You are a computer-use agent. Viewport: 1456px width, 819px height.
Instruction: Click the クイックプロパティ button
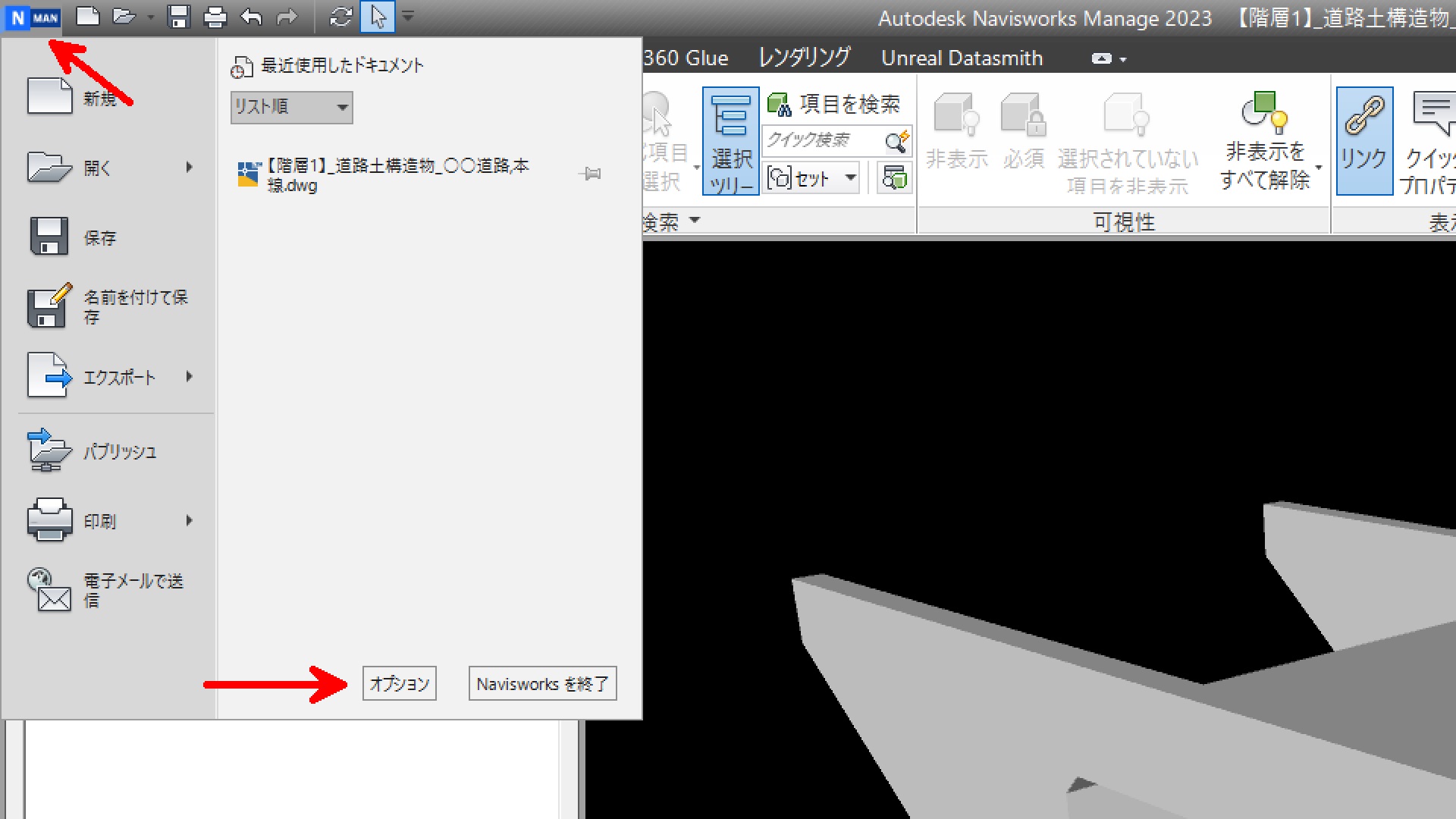tap(1429, 143)
